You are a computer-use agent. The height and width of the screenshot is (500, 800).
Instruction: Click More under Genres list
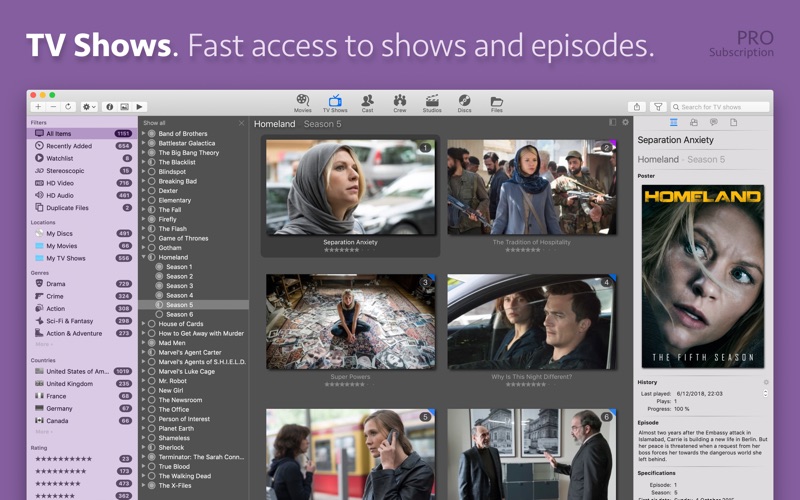[x=43, y=344]
